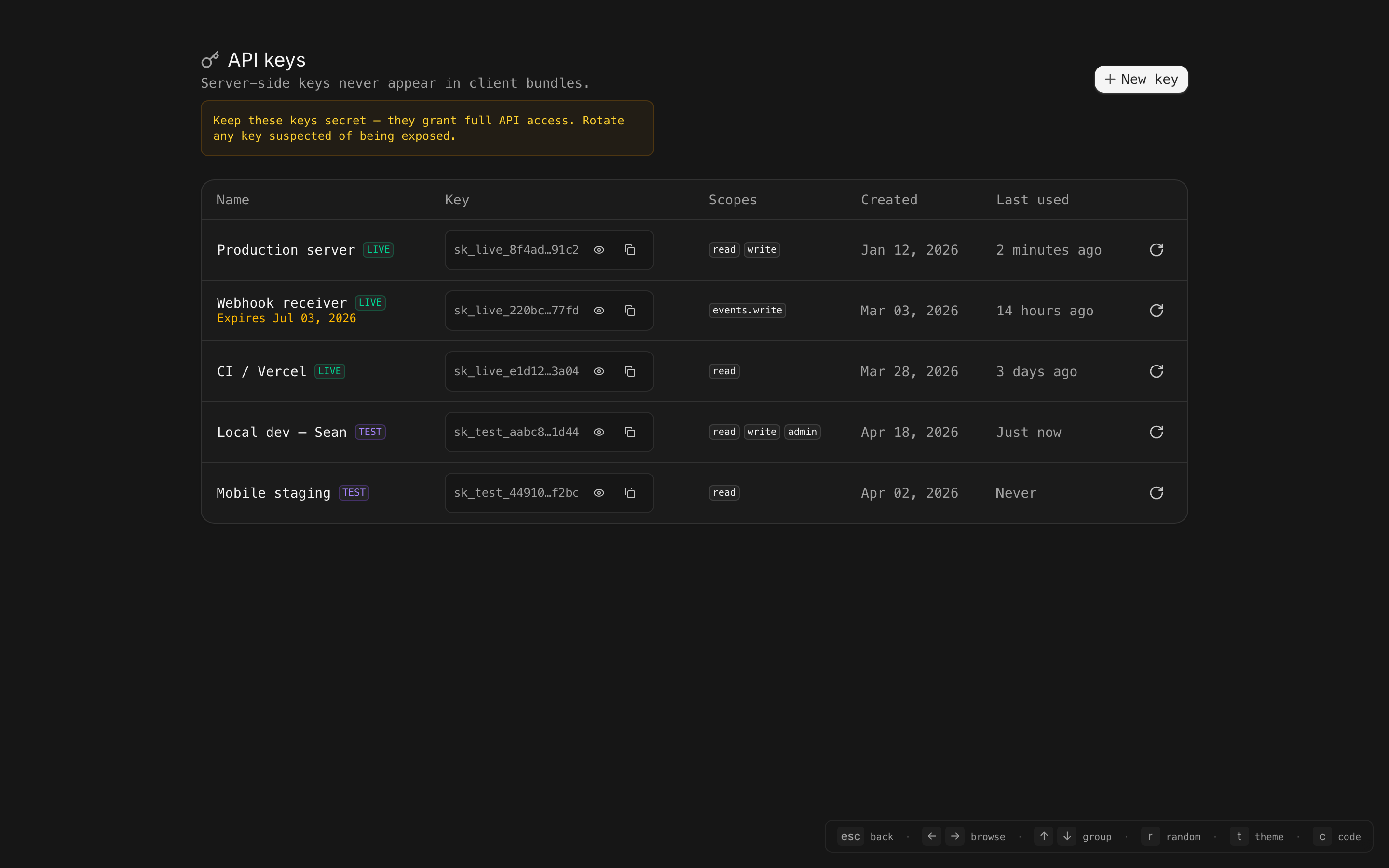Click the New key button
The height and width of the screenshot is (868, 1389).
click(1141, 79)
